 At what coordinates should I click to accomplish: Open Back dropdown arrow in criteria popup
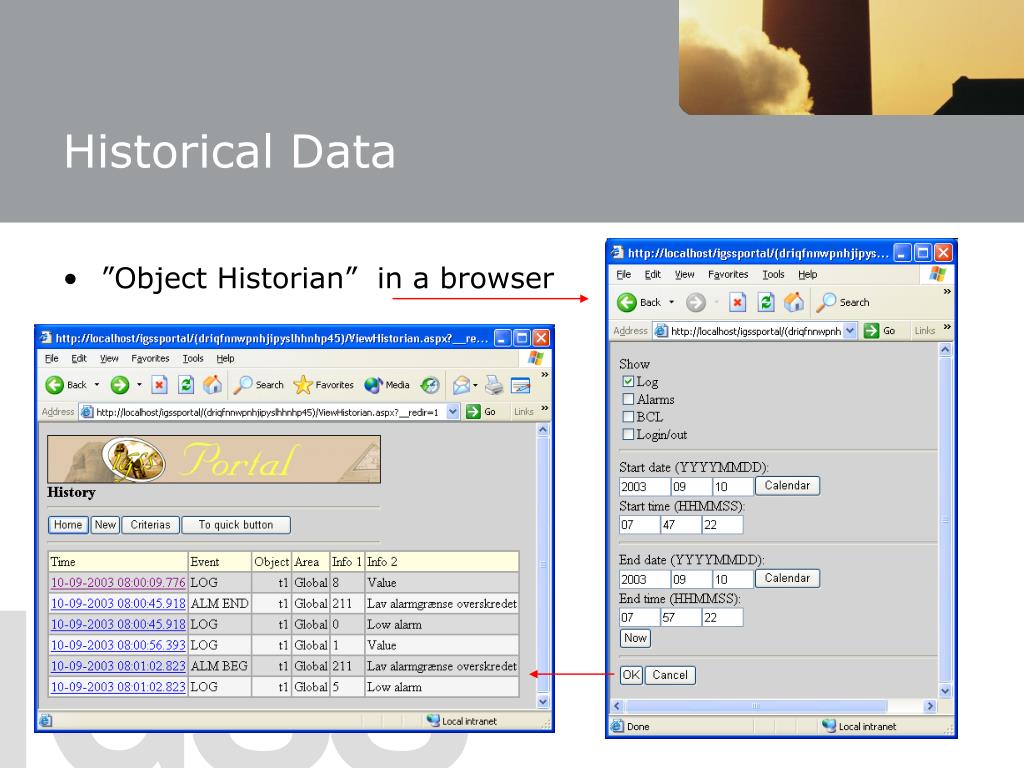[671, 302]
